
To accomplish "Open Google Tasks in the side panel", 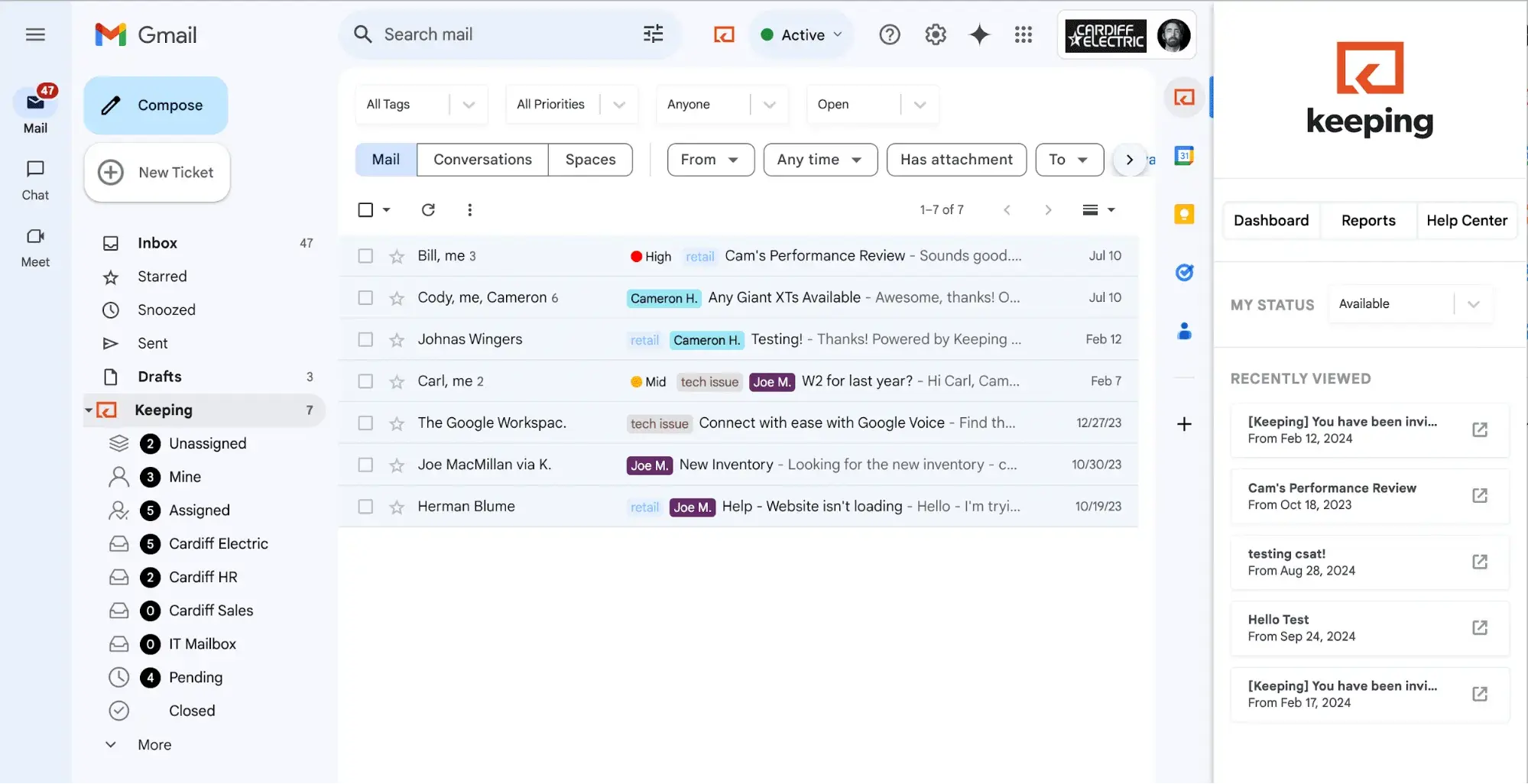I will pos(1184,272).
